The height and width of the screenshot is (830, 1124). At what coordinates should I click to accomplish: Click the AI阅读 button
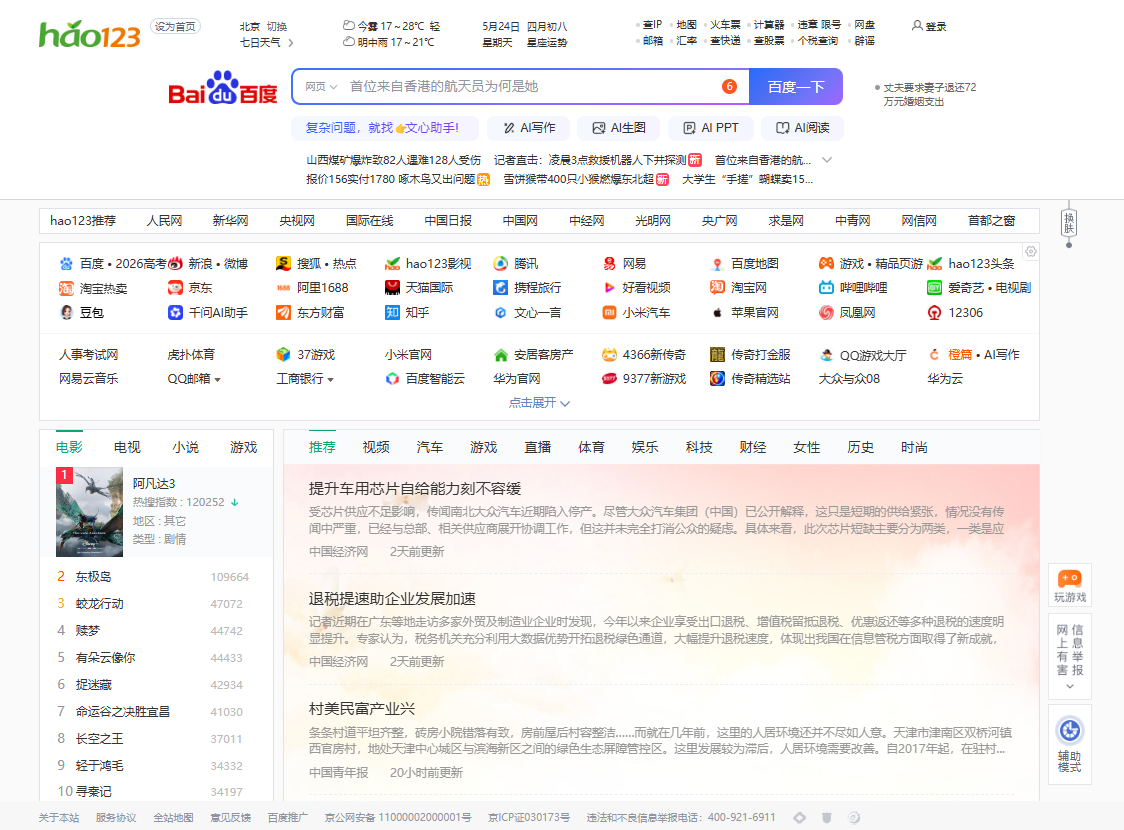(x=803, y=128)
